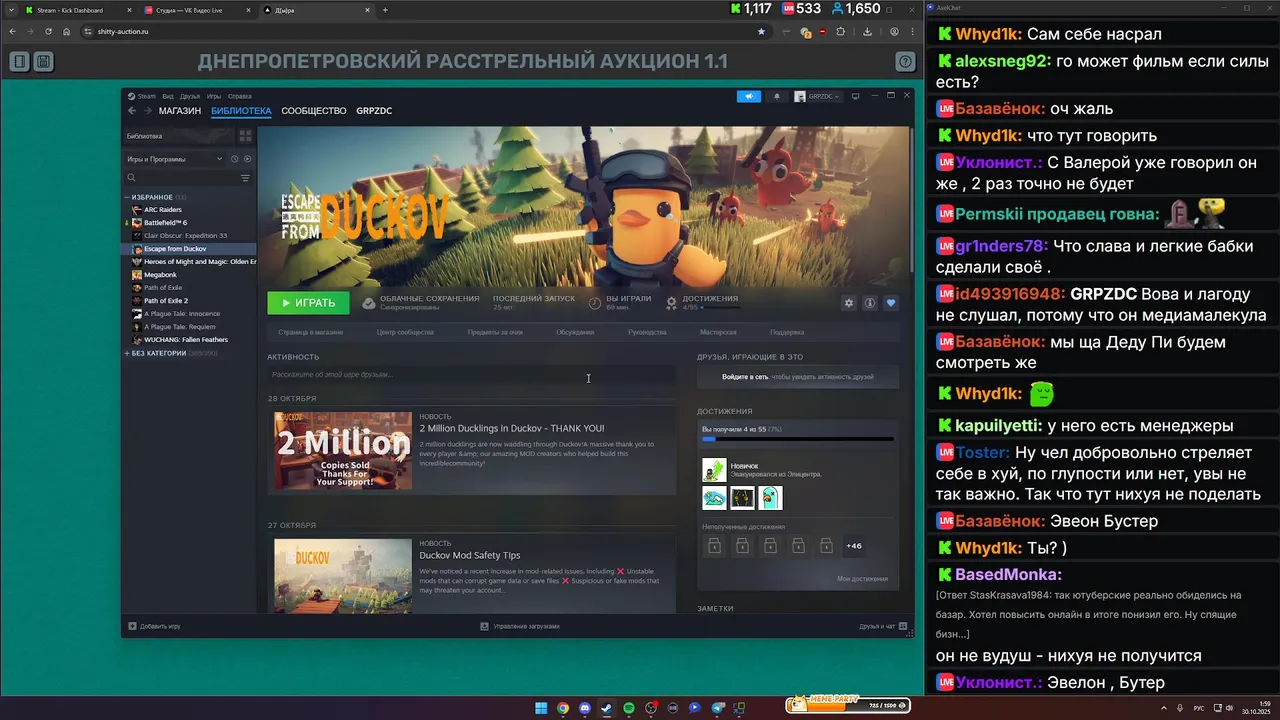This screenshot has width=1280, height=720.
Task: Bookmark the page with the star icon
Action: 761,32
